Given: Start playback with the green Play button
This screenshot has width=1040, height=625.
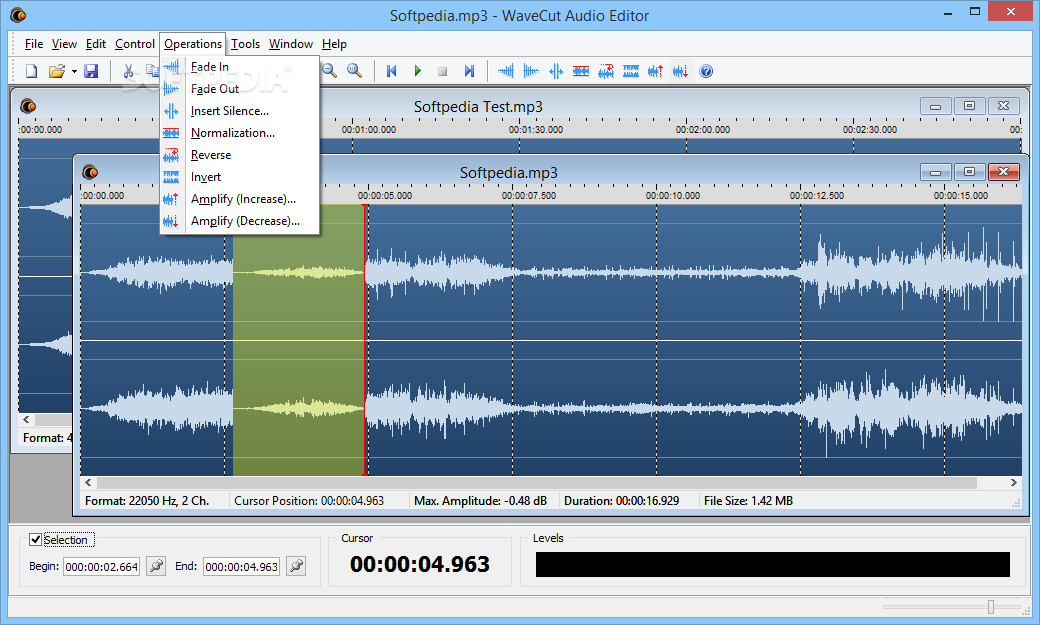Looking at the screenshot, I should click(x=417, y=71).
